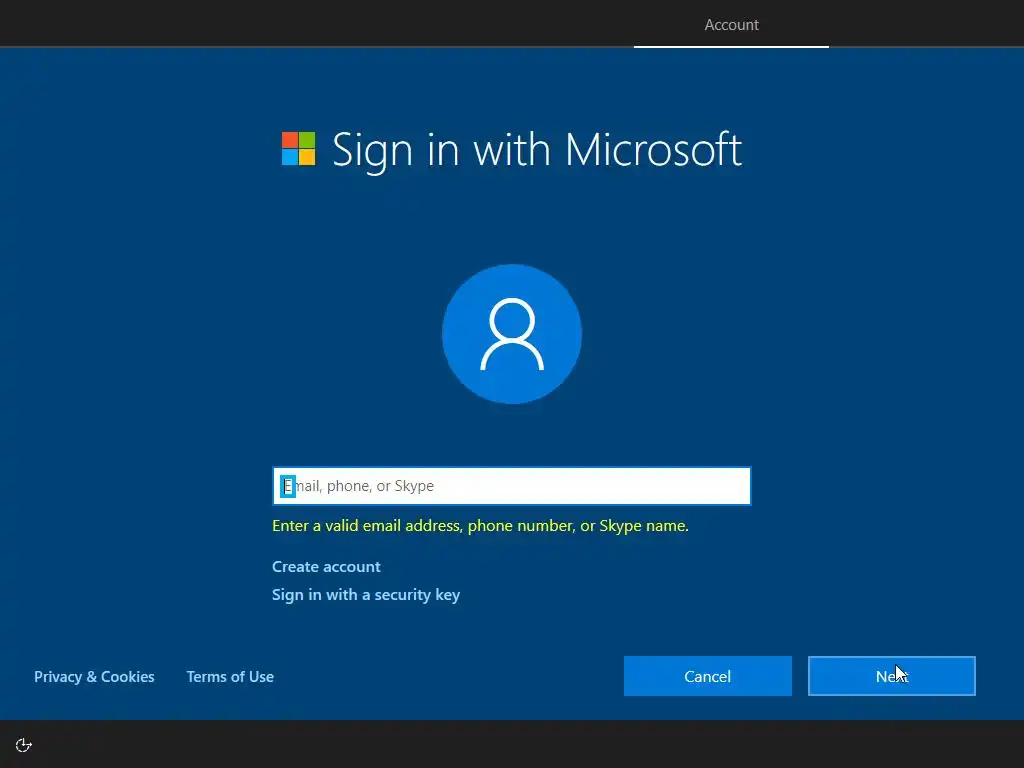Open the Terms of Use link
Viewport: 1024px width, 768px height.
pos(230,677)
